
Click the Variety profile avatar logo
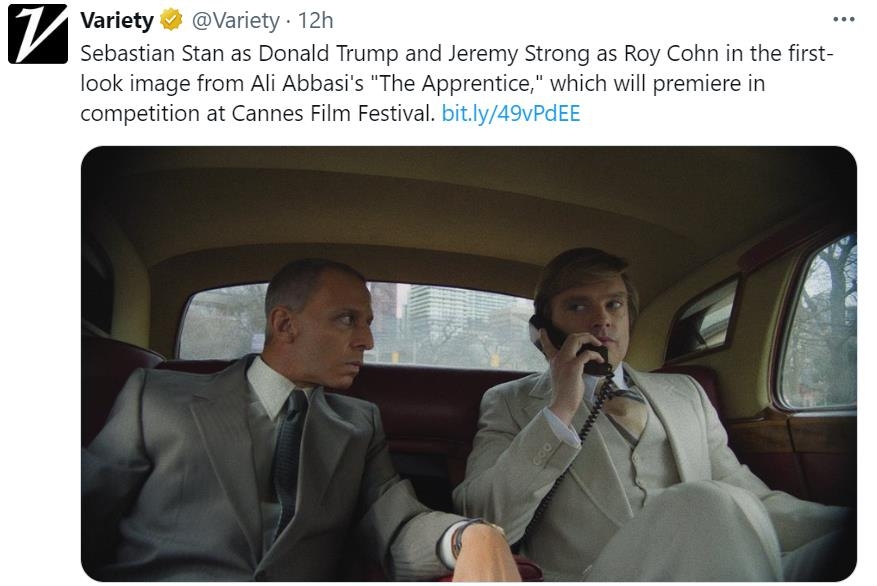pos(38,35)
